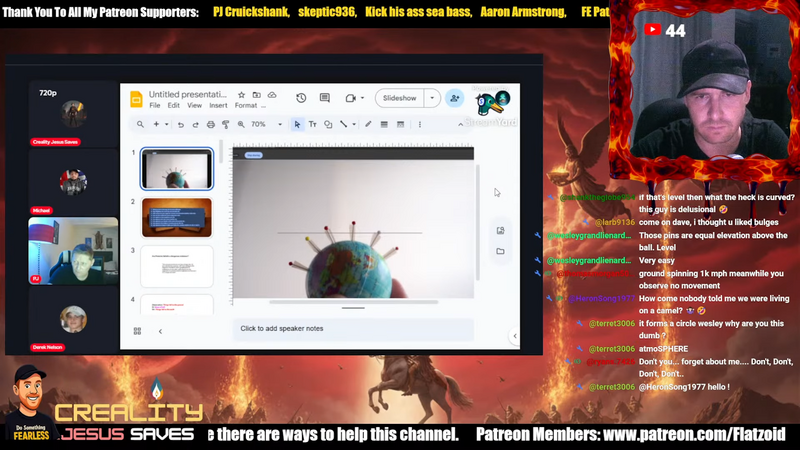
Task: Click the print icon
Action: point(211,124)
